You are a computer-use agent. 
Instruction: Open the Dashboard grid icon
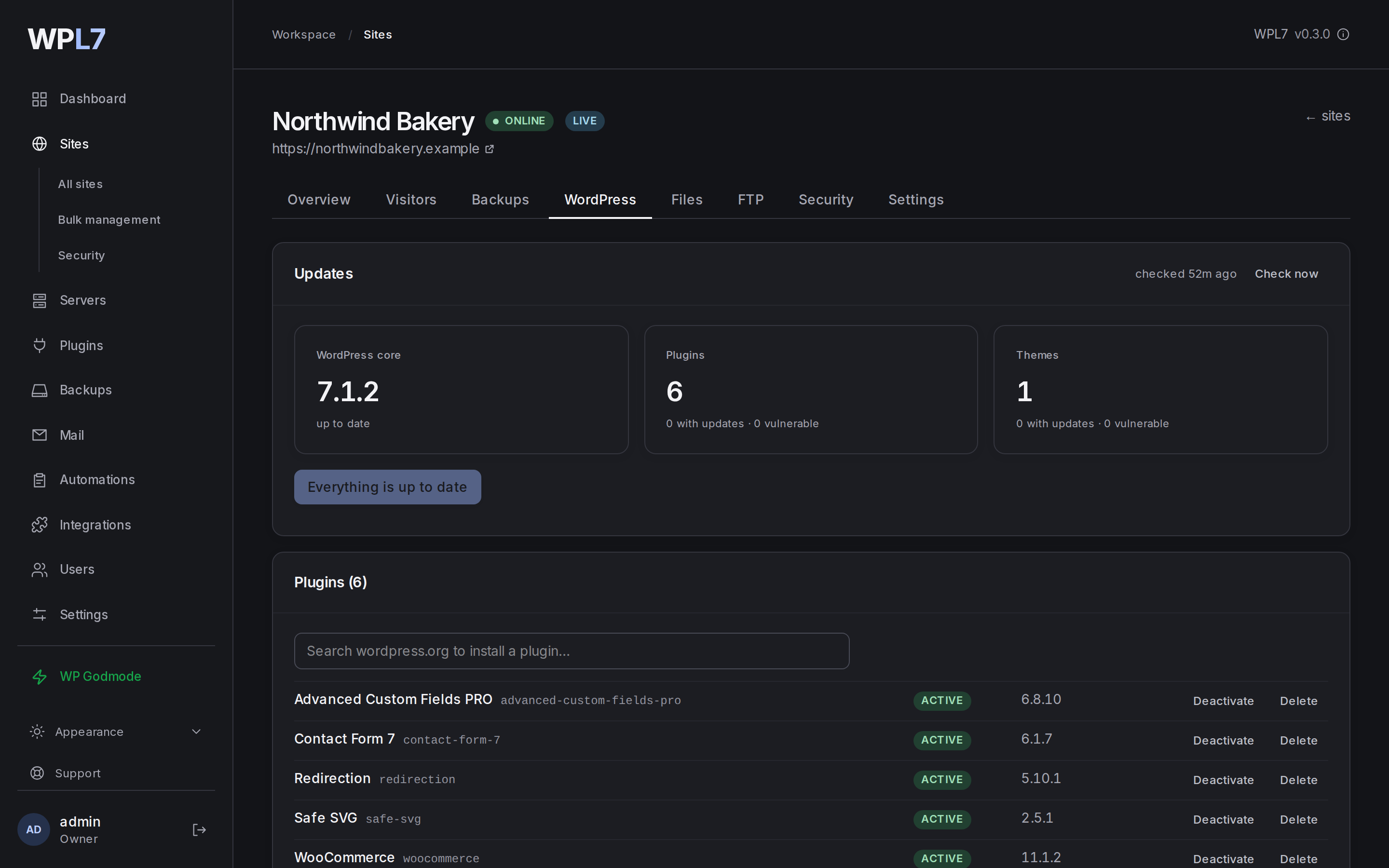(39, 99)
